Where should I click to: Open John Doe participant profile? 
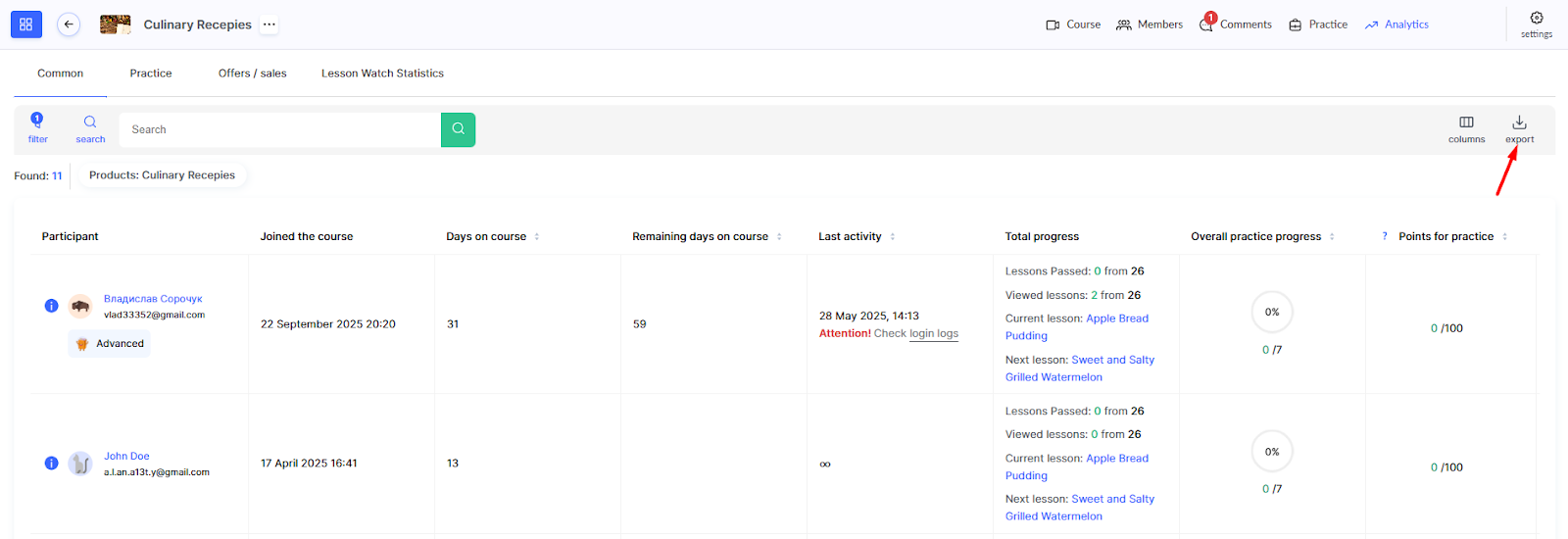click(126, 457)
